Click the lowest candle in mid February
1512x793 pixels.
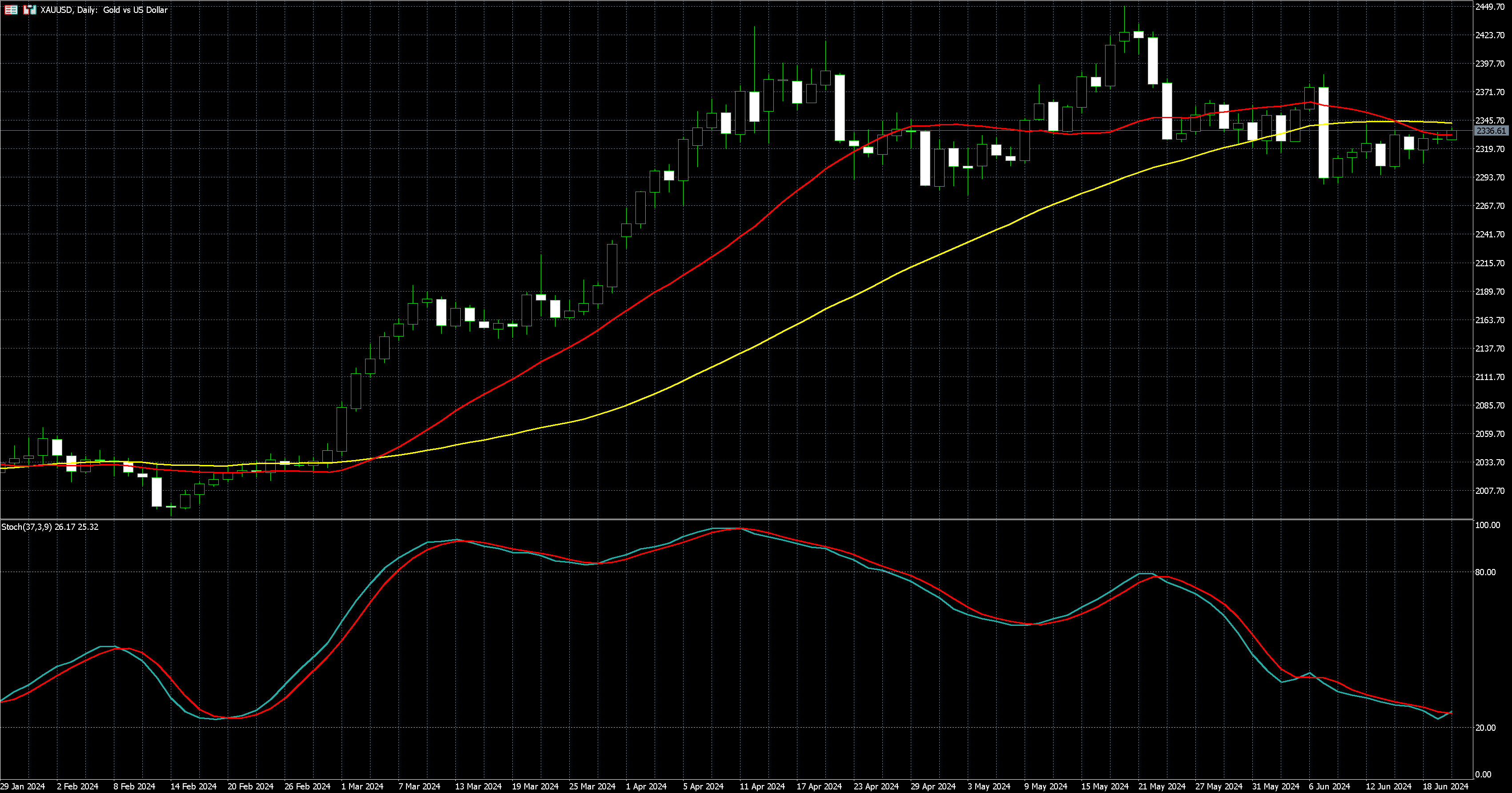click(x=171, y=506)
